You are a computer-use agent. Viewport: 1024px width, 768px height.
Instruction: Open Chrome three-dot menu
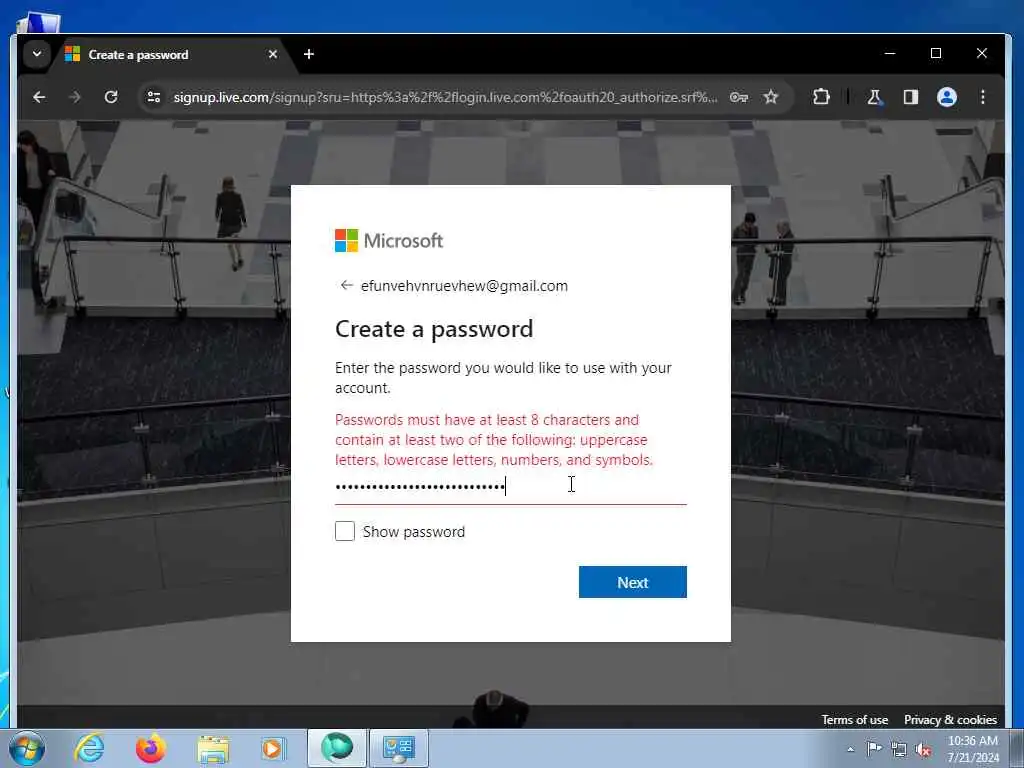click(983, 97)
